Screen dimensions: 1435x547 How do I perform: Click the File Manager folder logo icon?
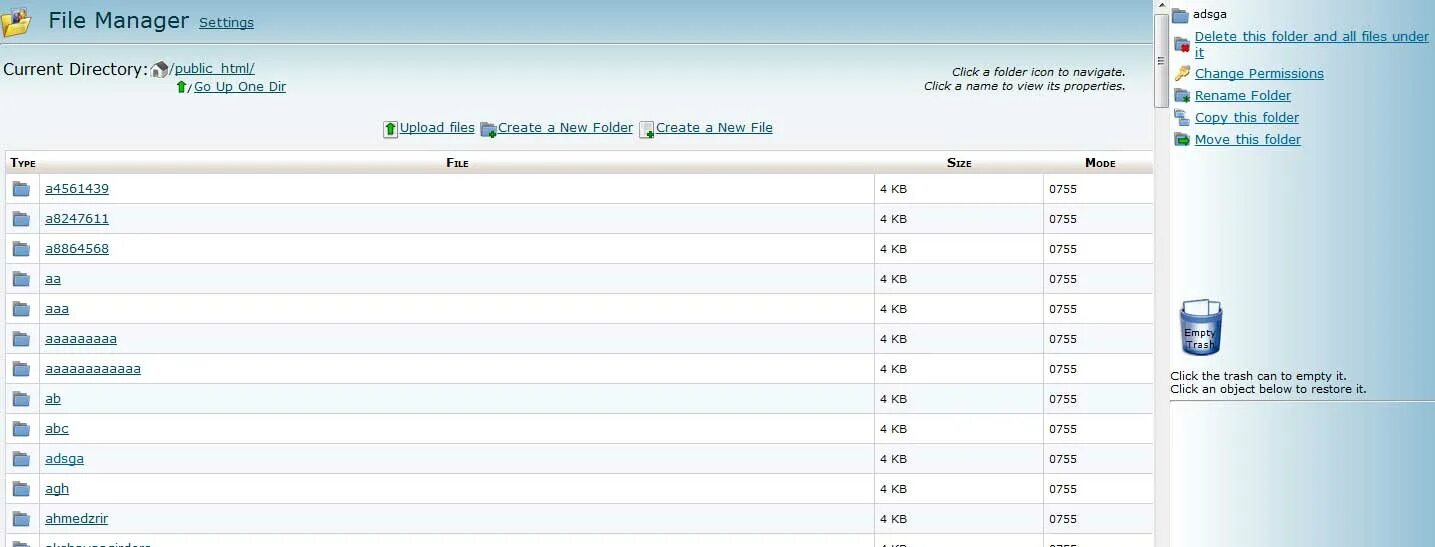click(x=16, y=22)
